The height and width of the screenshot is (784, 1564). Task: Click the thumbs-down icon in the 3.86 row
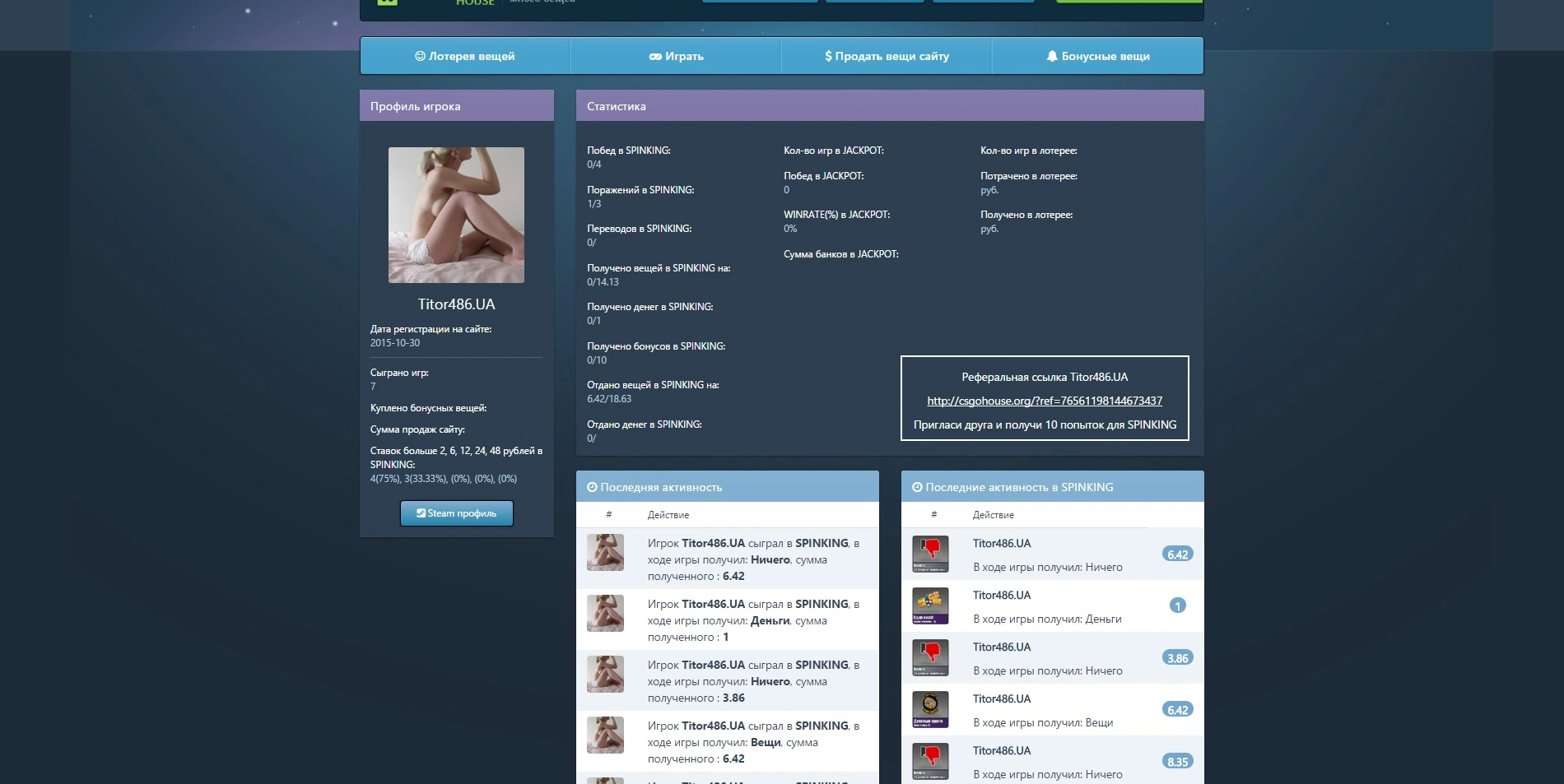click(930, 657)
